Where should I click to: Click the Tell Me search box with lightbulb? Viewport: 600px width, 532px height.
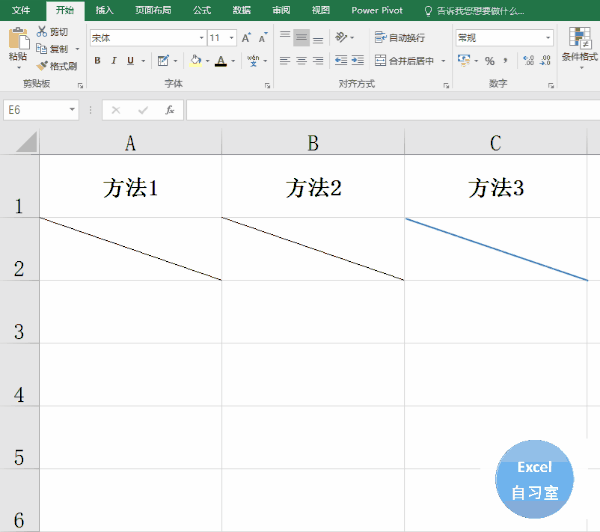coord(474,11)
